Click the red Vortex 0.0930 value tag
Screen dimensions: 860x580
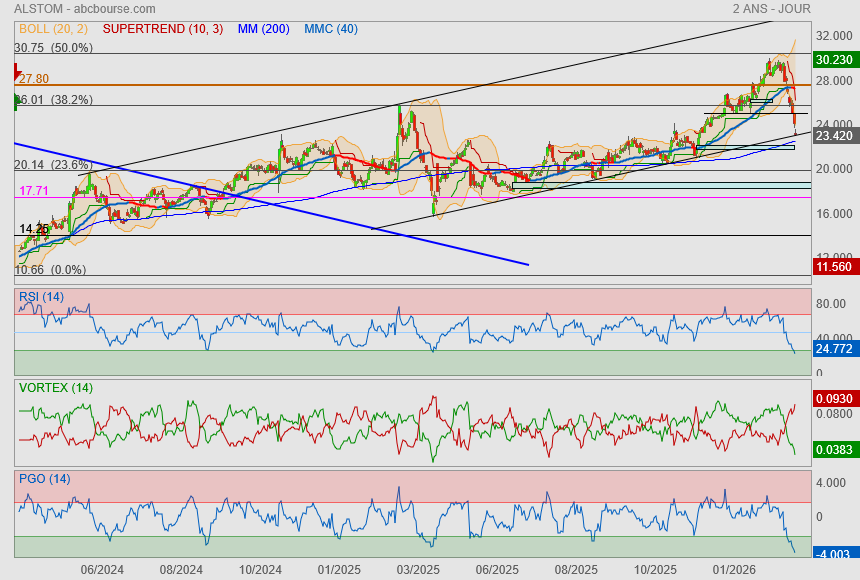(x=833, y=398)
